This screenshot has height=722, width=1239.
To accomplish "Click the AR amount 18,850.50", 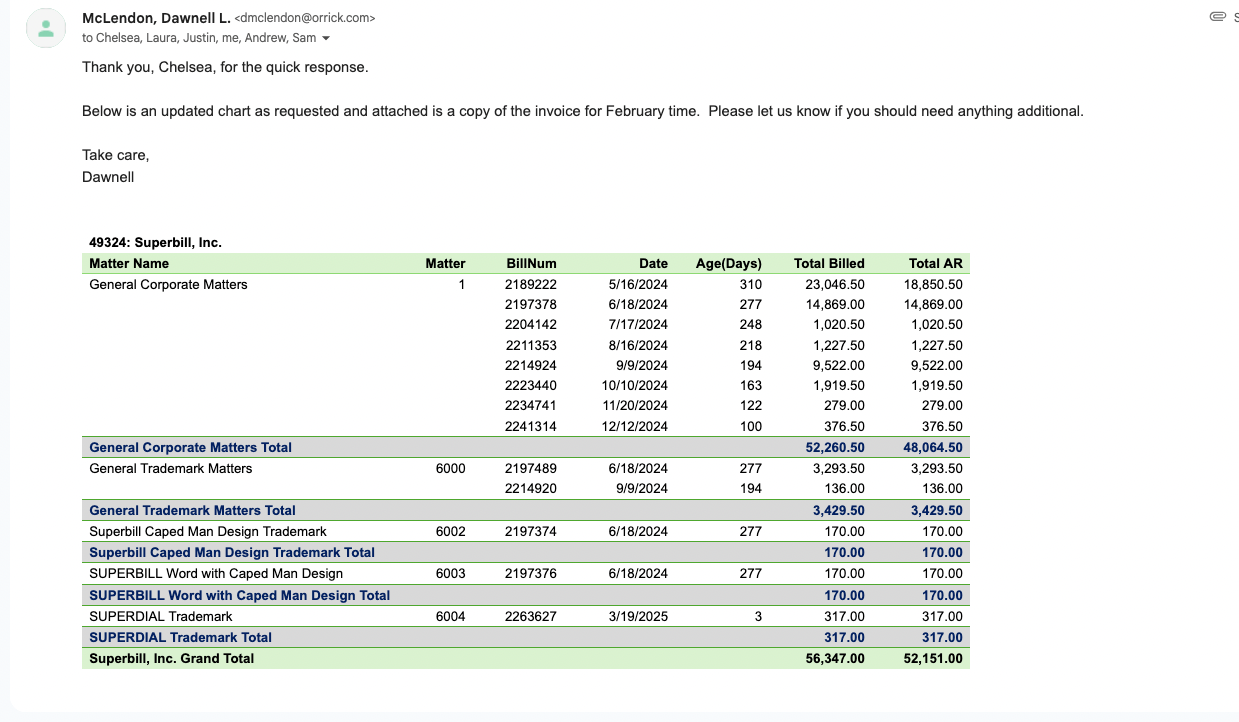I will [x=933, y=284].
